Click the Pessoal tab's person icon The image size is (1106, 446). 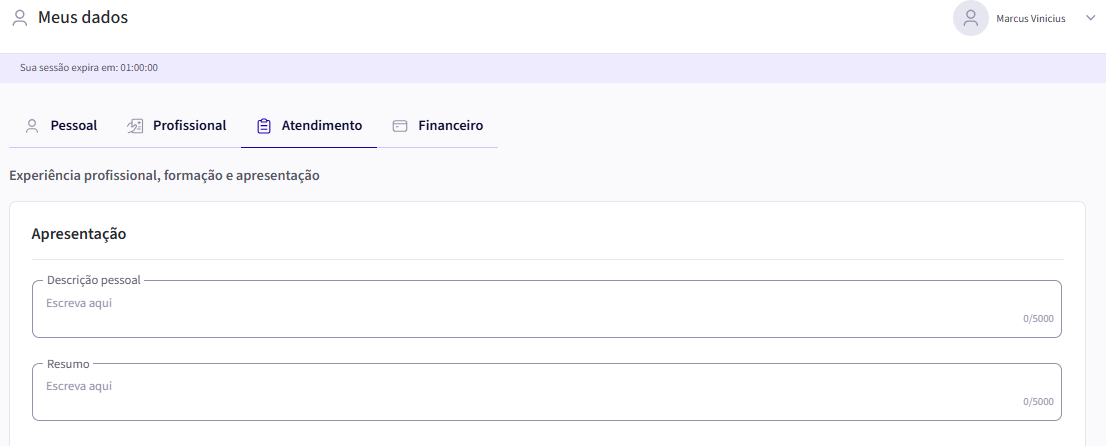[32, 126]
